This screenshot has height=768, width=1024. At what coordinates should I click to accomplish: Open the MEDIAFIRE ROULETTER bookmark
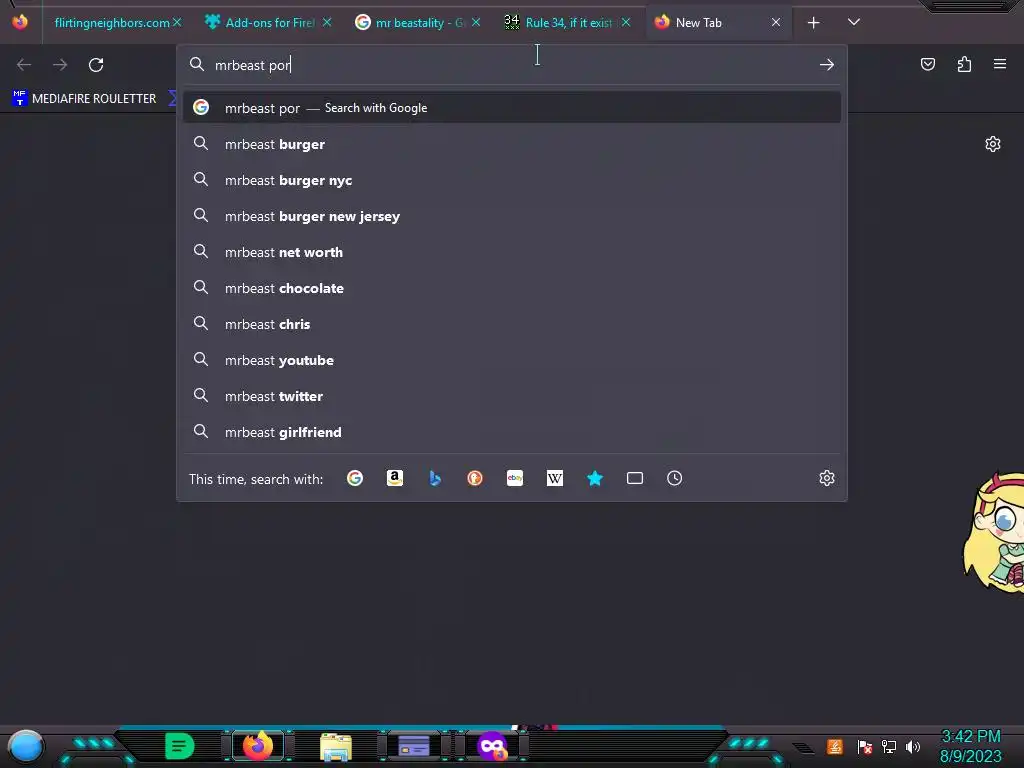point(84,99)
